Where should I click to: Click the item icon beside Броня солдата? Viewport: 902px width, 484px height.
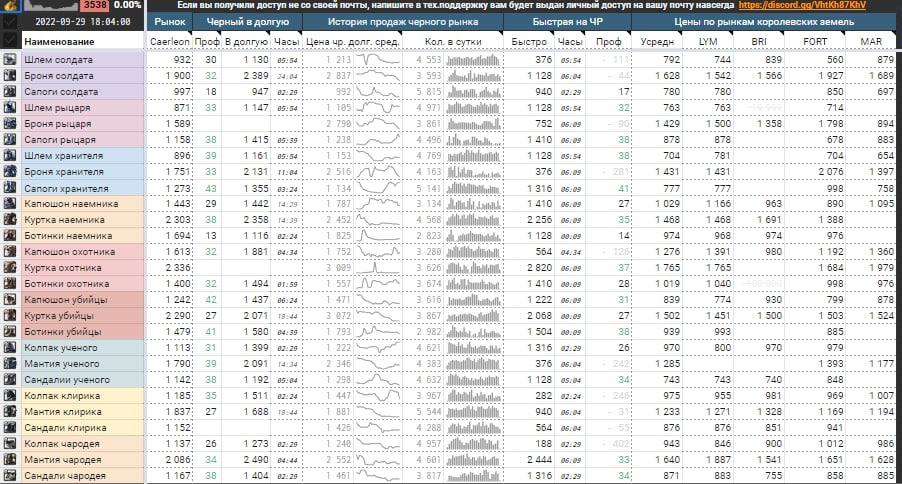pos(10,75)
